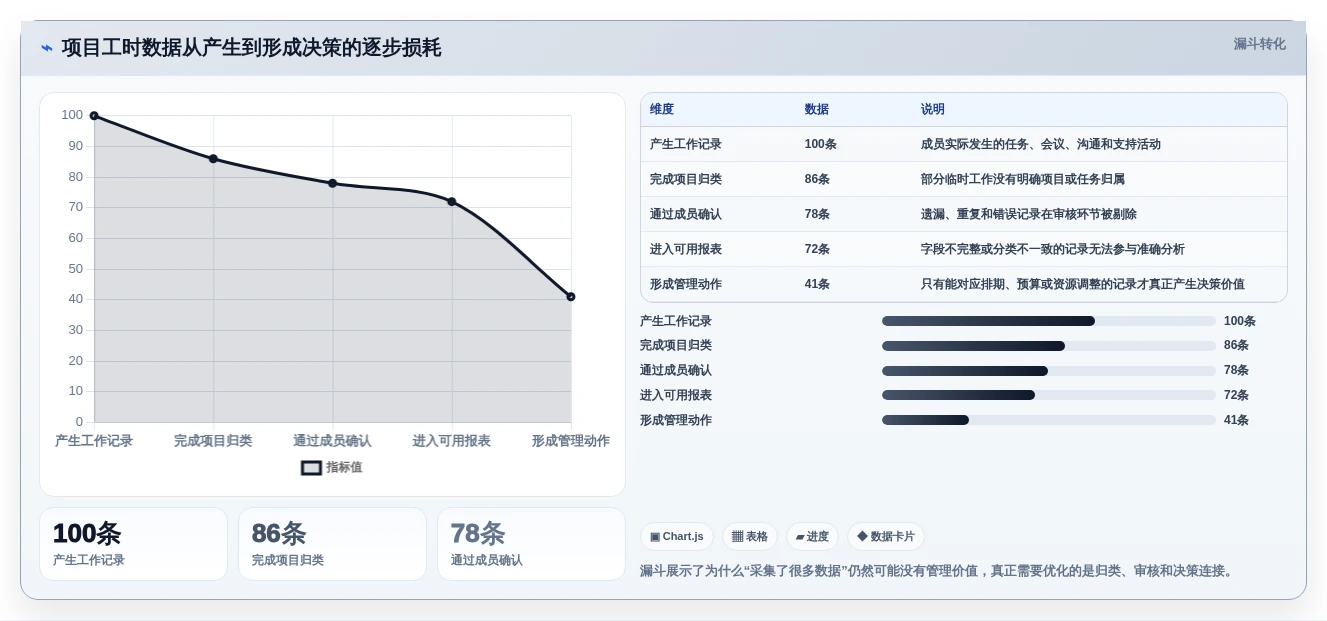The width and height of the screenshot is (1327, 621).
Task: Click the 漏斗转化 tag label
Action: click(x=1259, y=44)
